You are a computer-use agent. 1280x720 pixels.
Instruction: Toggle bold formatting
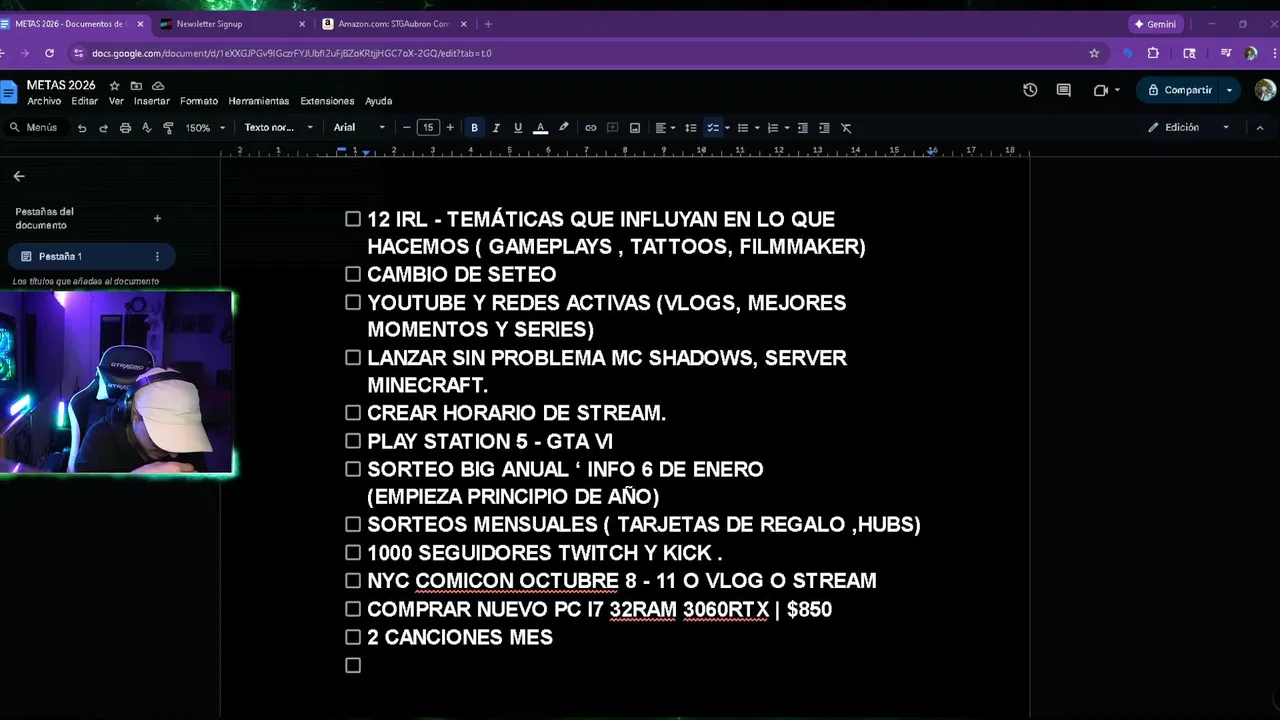(x=474, y=128)
